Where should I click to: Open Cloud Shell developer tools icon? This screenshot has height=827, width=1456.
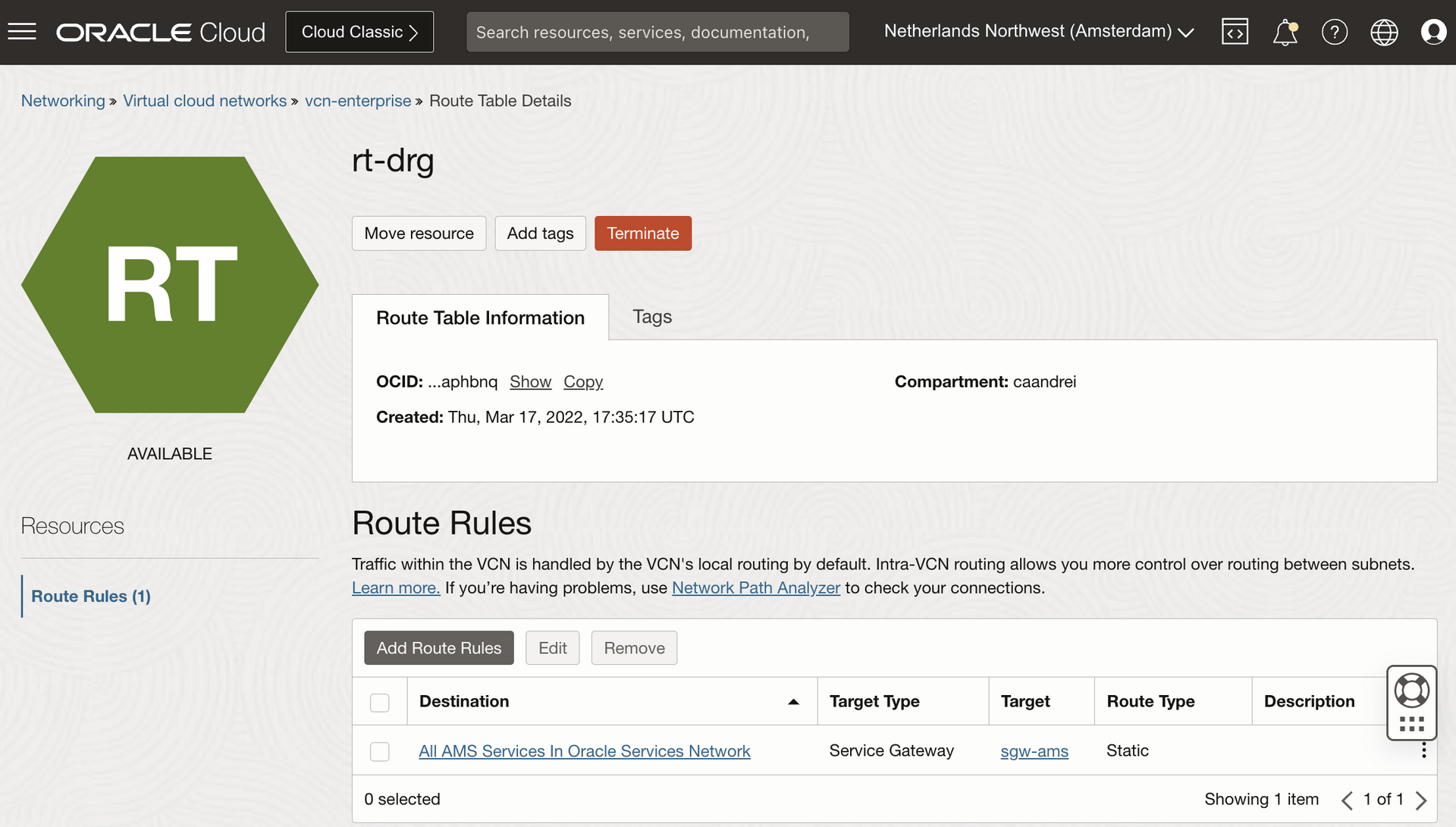coord(1235,32)
